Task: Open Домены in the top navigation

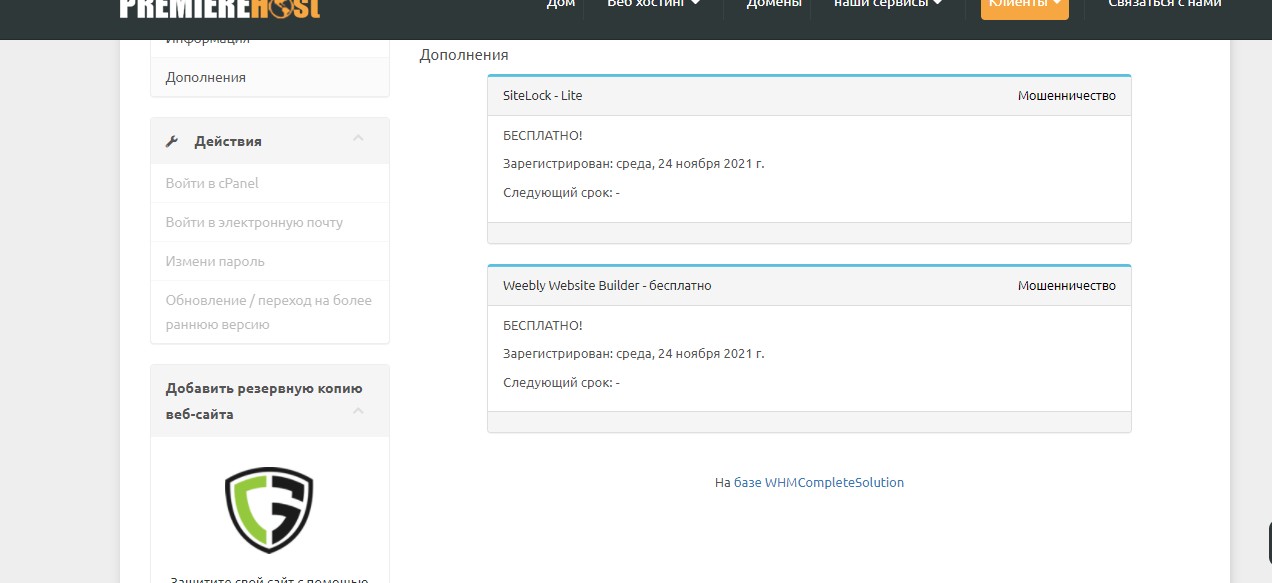Action: pos(774,4)
